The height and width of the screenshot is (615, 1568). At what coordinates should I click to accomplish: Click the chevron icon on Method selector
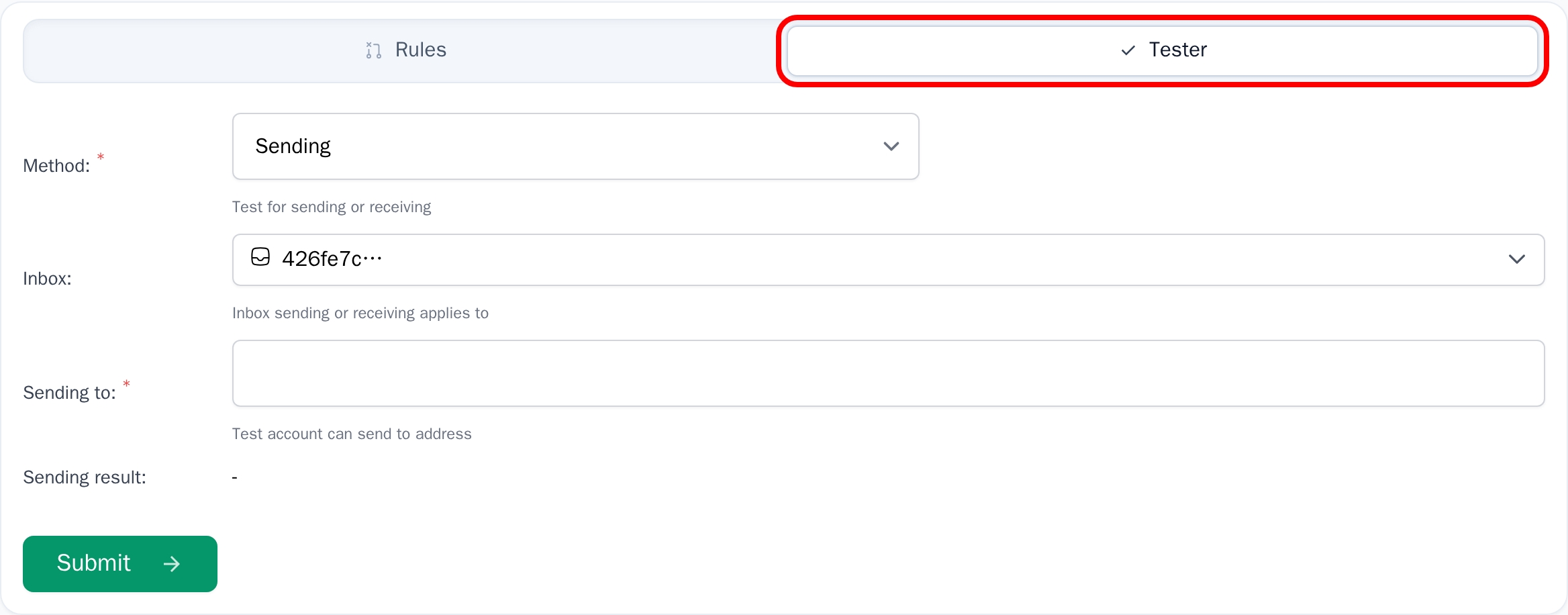point(891,146)
